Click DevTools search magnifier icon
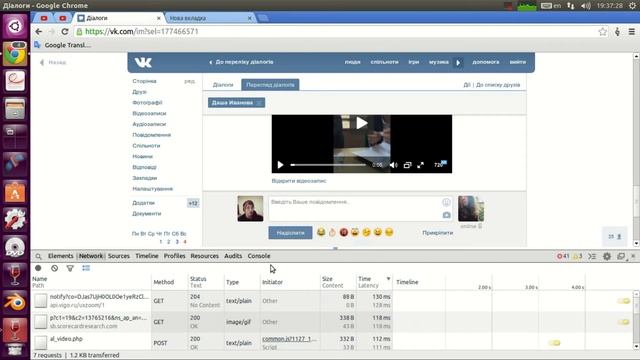This screenshot has width=640, height=360. pos(38,256)
